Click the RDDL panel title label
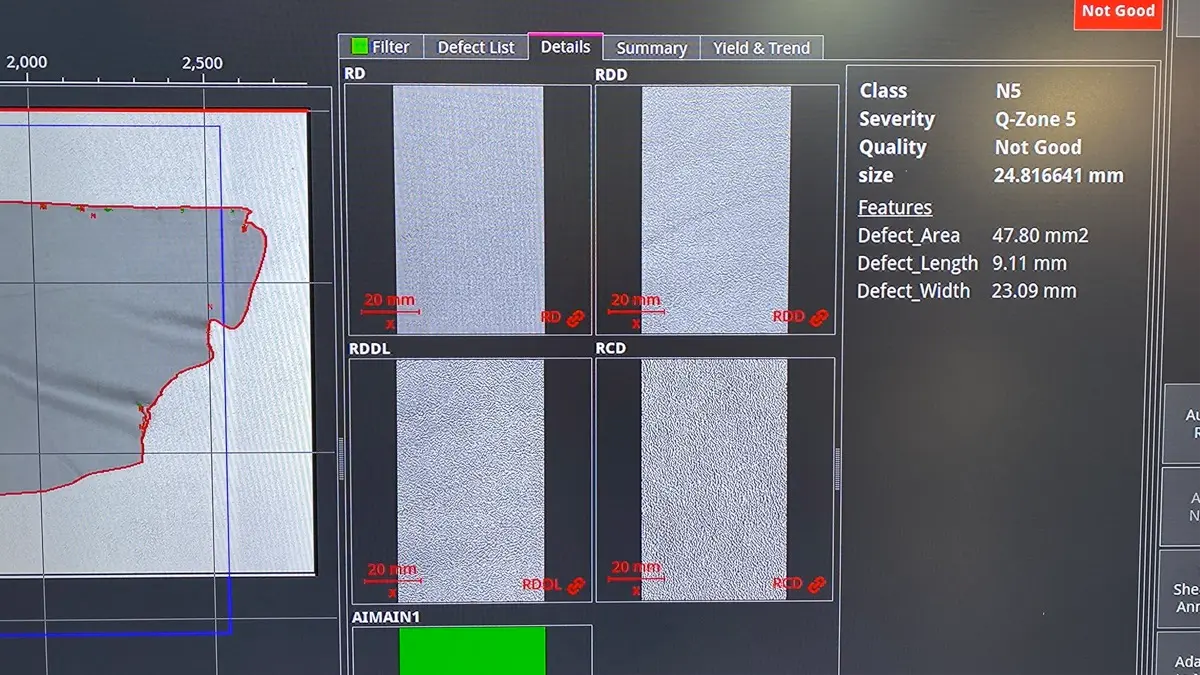 pos(369,348)
